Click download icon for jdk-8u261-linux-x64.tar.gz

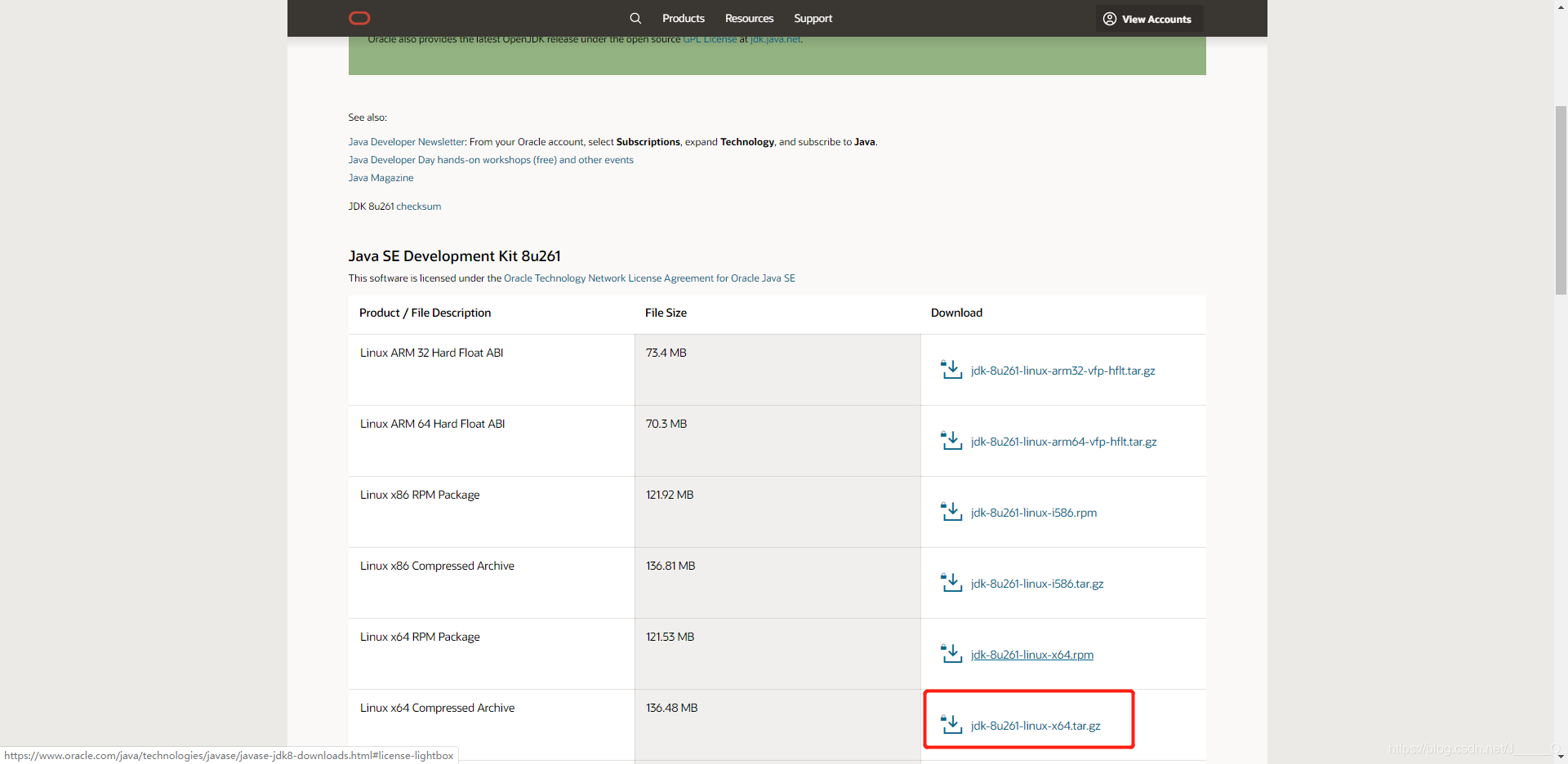(x=951, y=725)
